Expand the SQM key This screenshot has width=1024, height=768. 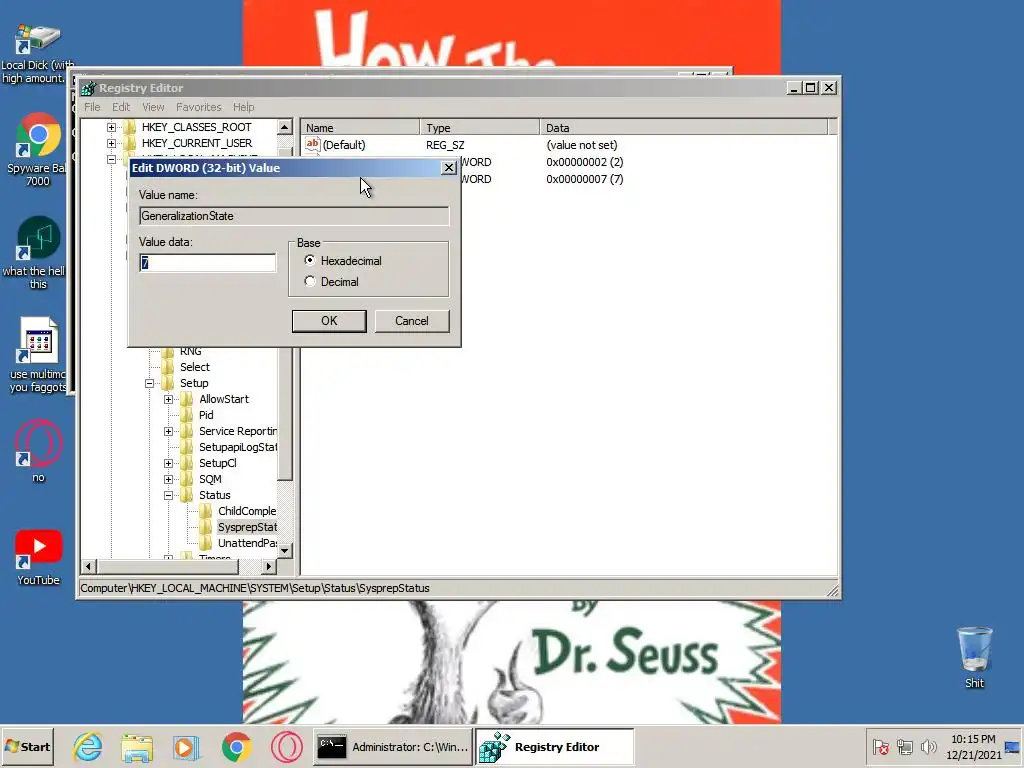pyautogui.click(x=168, y=479)
